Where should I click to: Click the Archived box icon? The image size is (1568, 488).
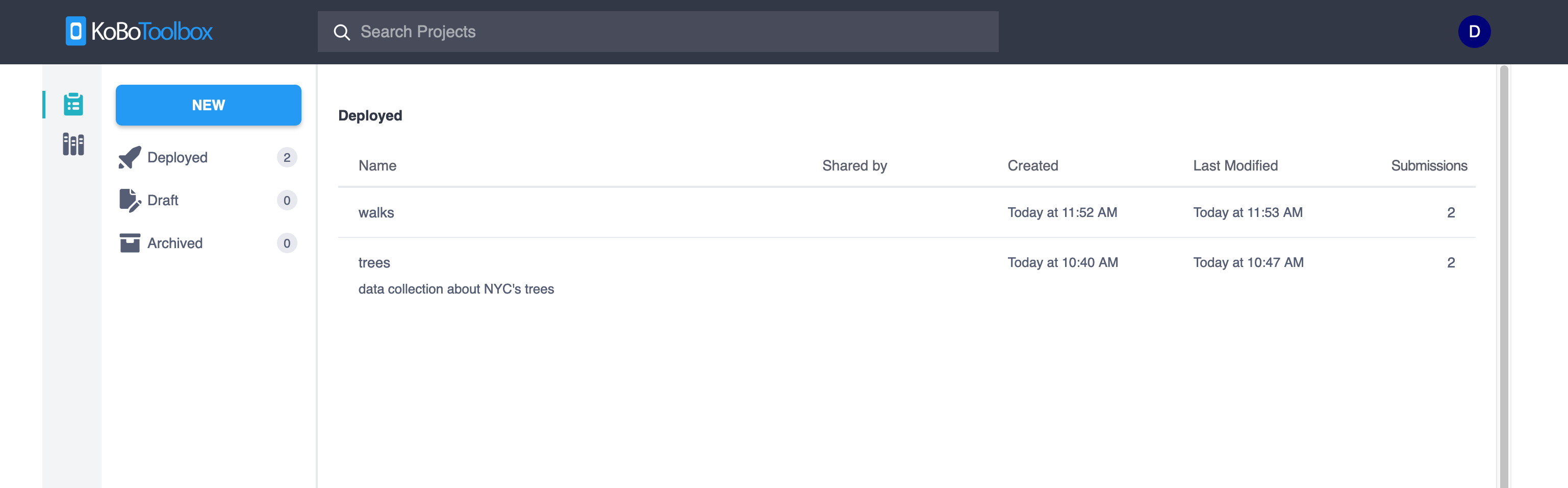(x=130, y=243)
